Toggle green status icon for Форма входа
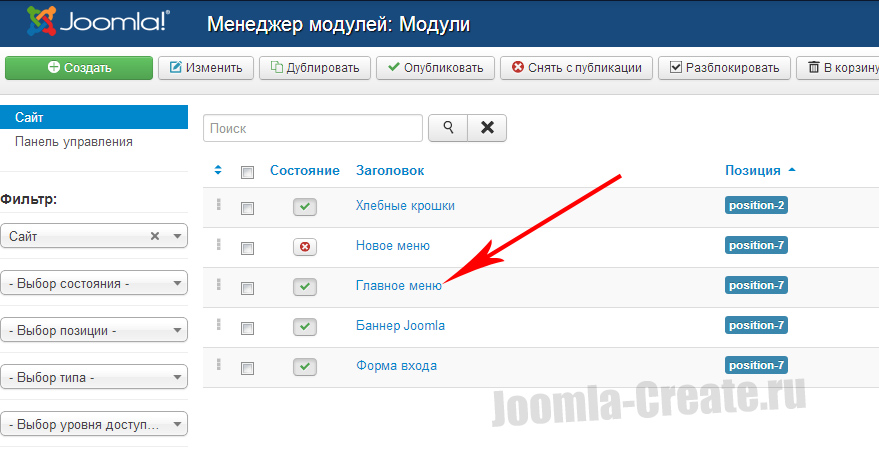This screenshot has width=879, height=453. (x=304, y=367)
